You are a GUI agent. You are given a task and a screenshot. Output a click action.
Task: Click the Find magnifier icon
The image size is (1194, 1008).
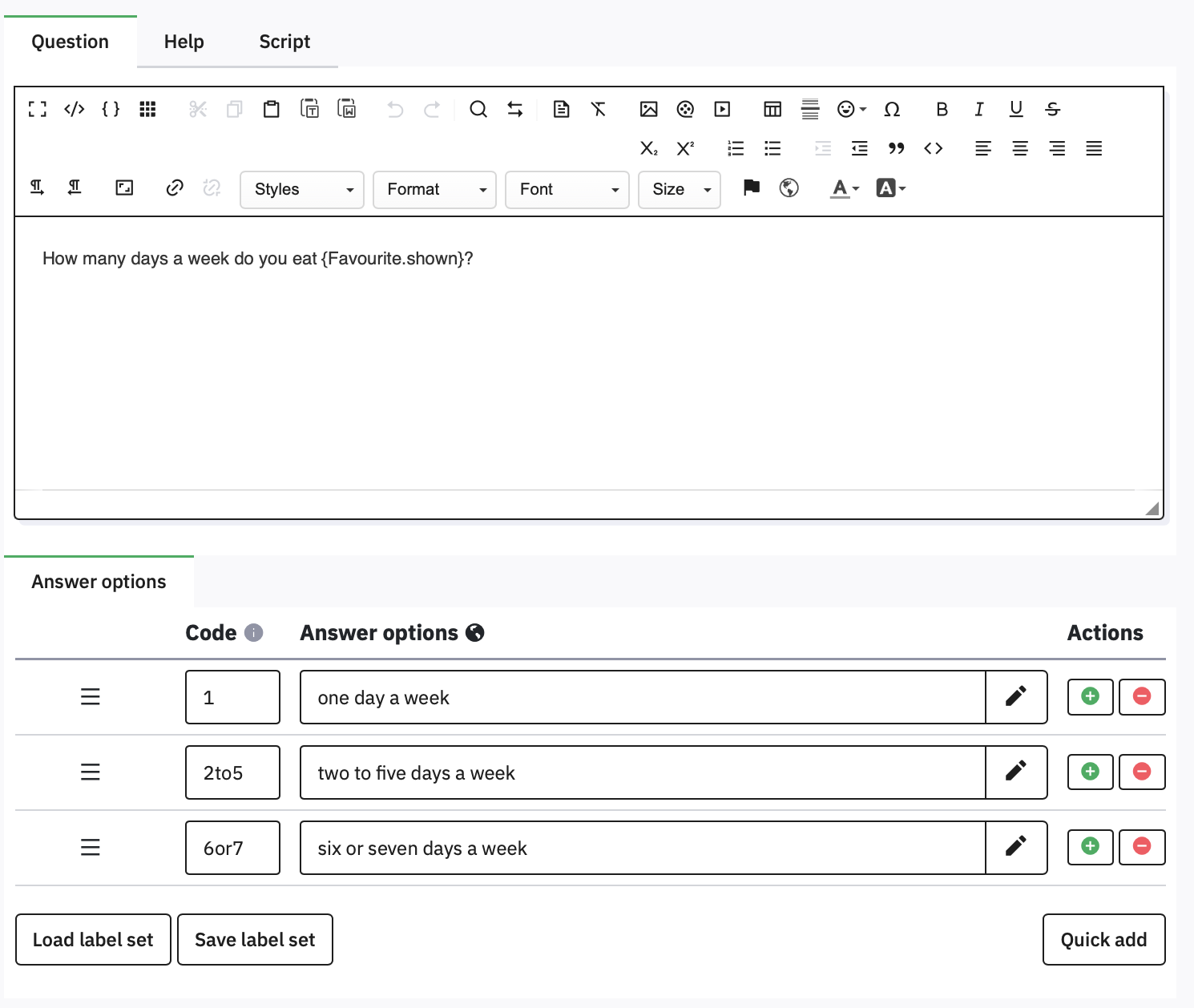(478, 109)
